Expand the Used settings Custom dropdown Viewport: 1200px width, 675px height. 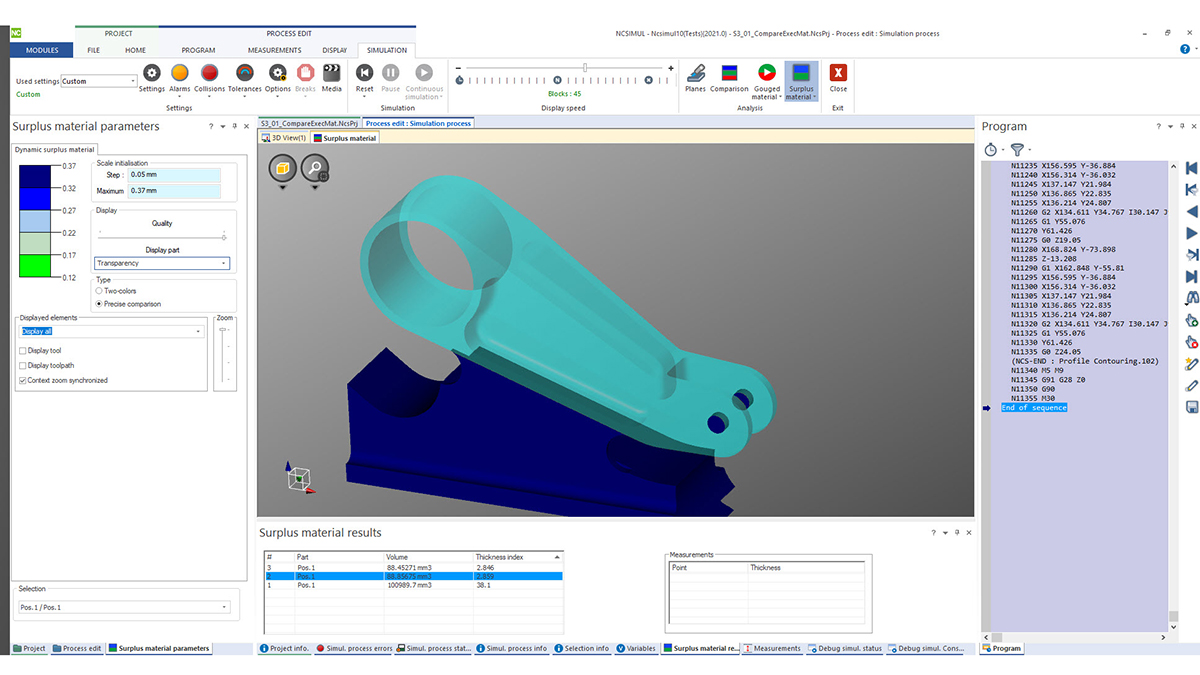tap(132, 81)
